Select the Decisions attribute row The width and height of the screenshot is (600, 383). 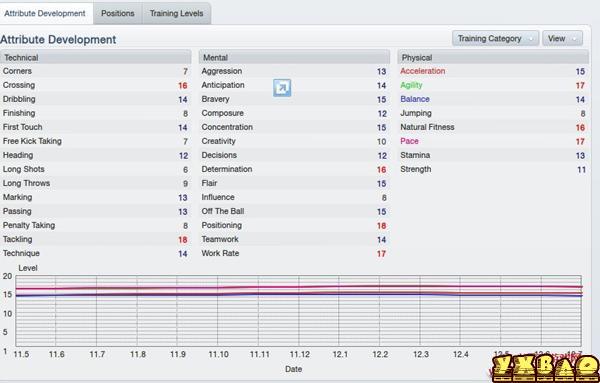pos(294,155)
